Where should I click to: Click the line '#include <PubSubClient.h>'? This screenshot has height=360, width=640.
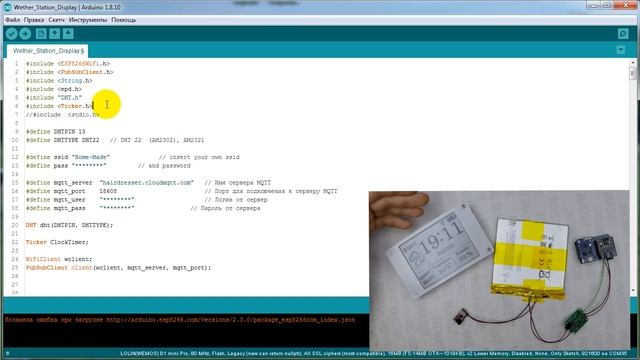[x=69, y=72]
